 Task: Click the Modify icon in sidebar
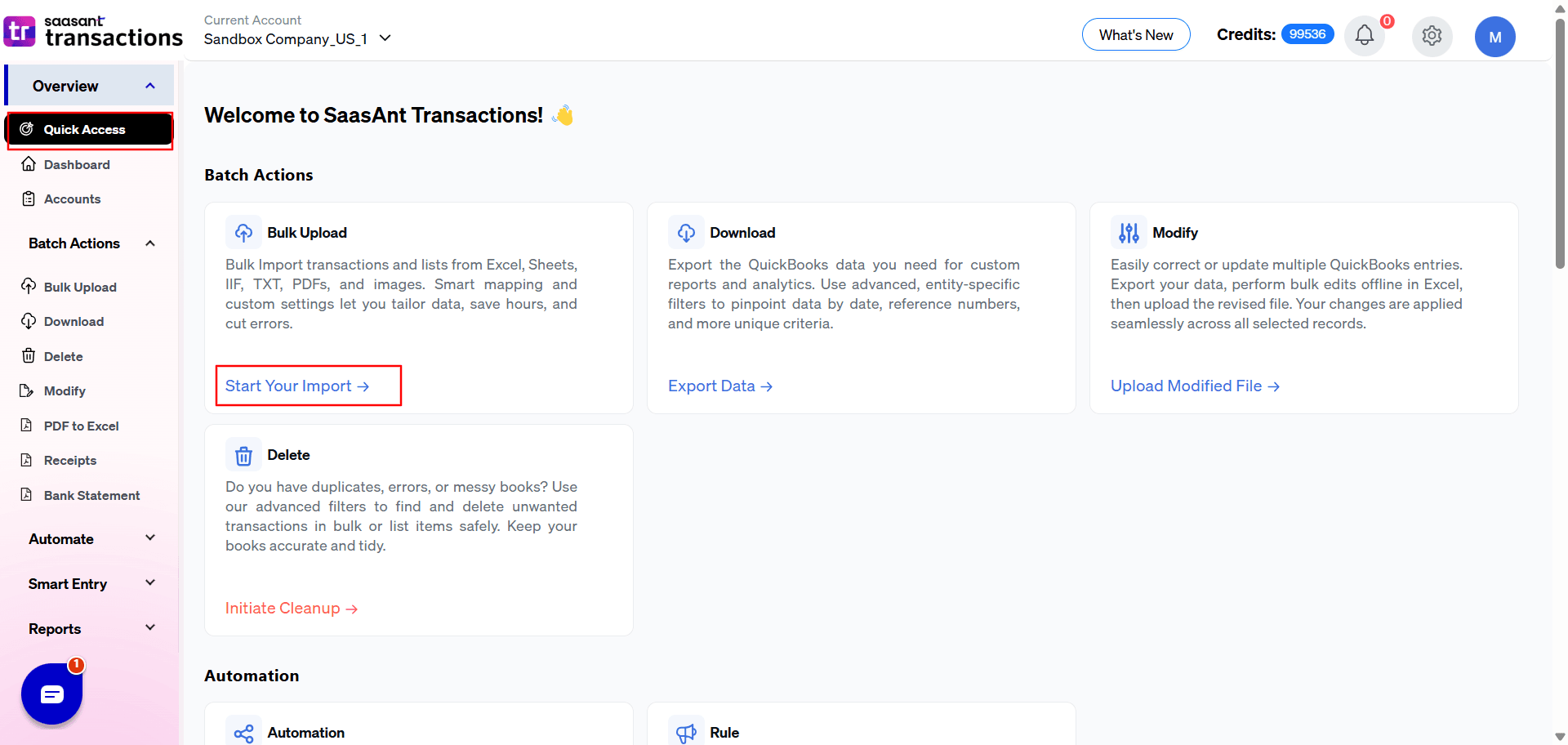click(x=27, y=390)
